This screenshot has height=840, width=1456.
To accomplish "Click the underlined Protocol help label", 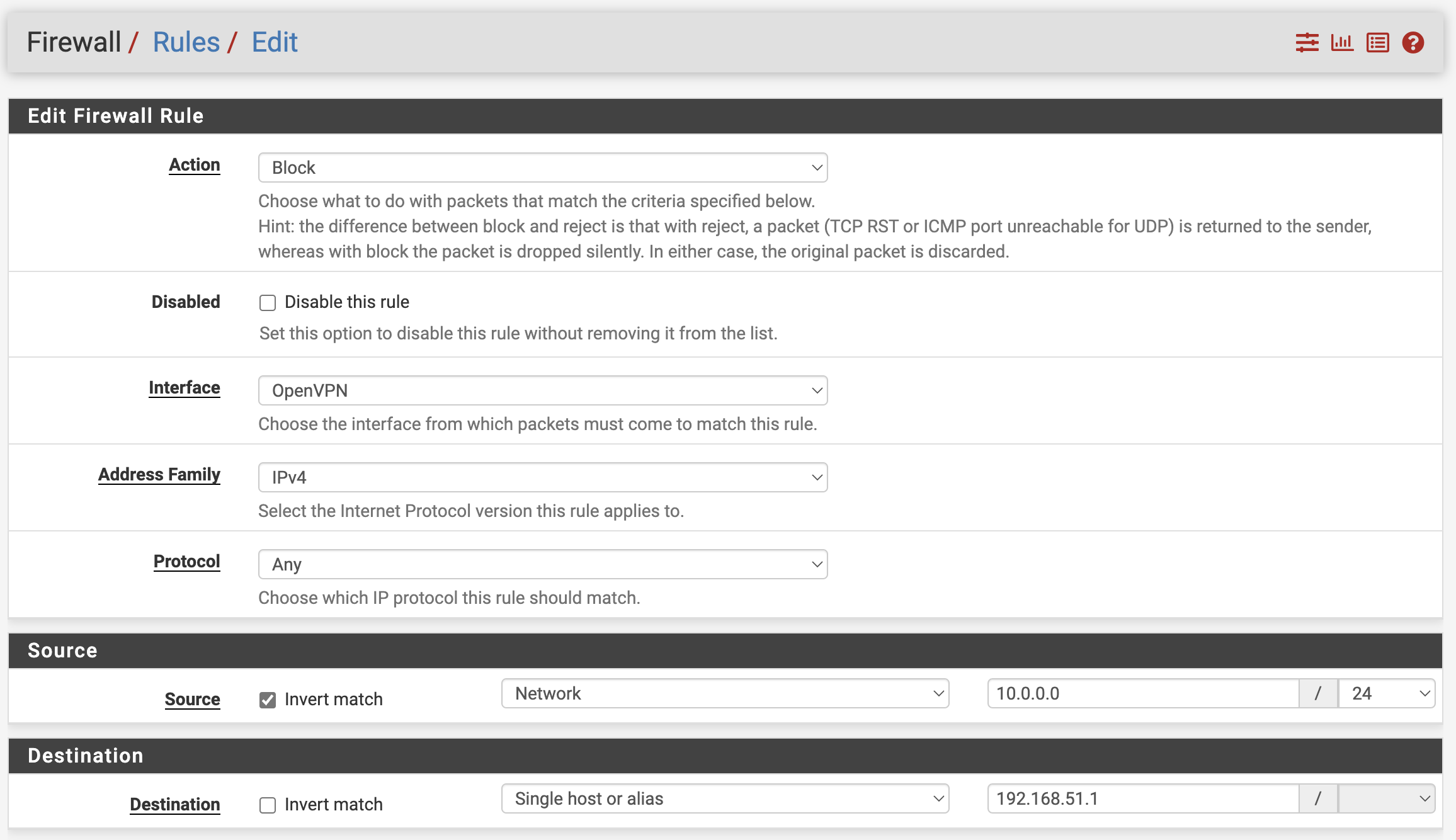I will (186, 562).
